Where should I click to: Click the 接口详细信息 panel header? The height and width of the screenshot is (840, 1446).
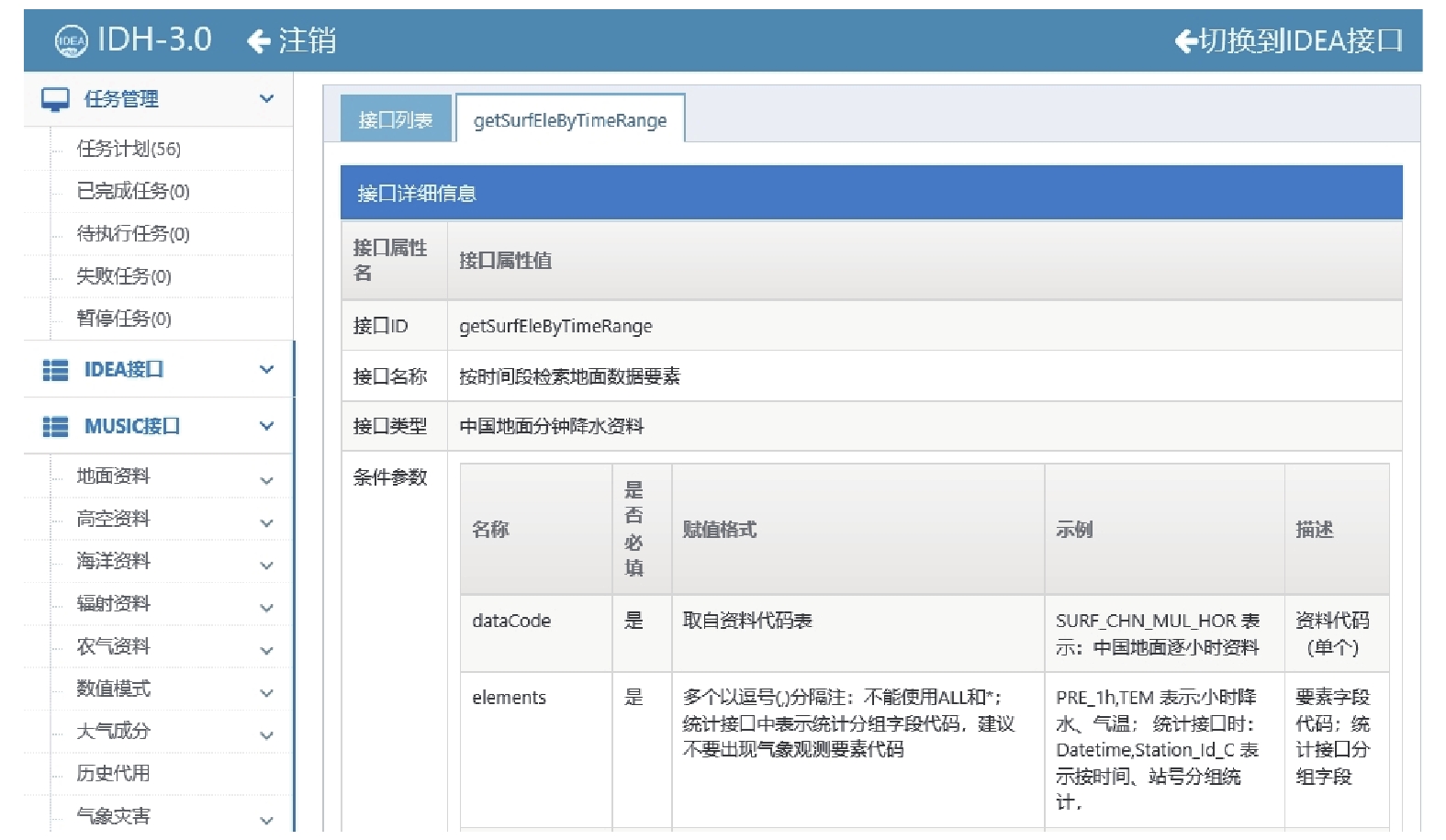click(871, 193)
